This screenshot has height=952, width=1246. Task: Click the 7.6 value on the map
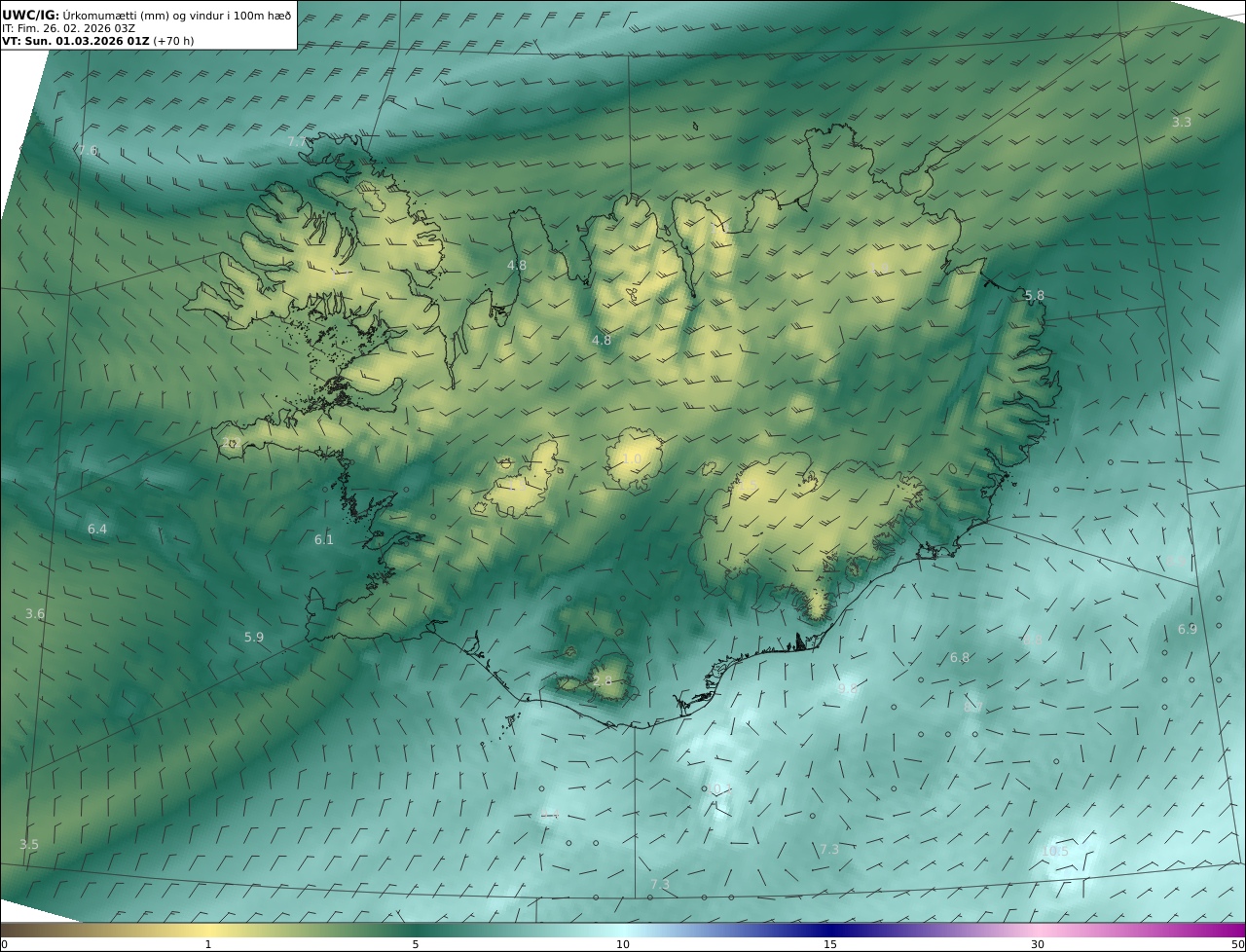click(x=88, y=150)
